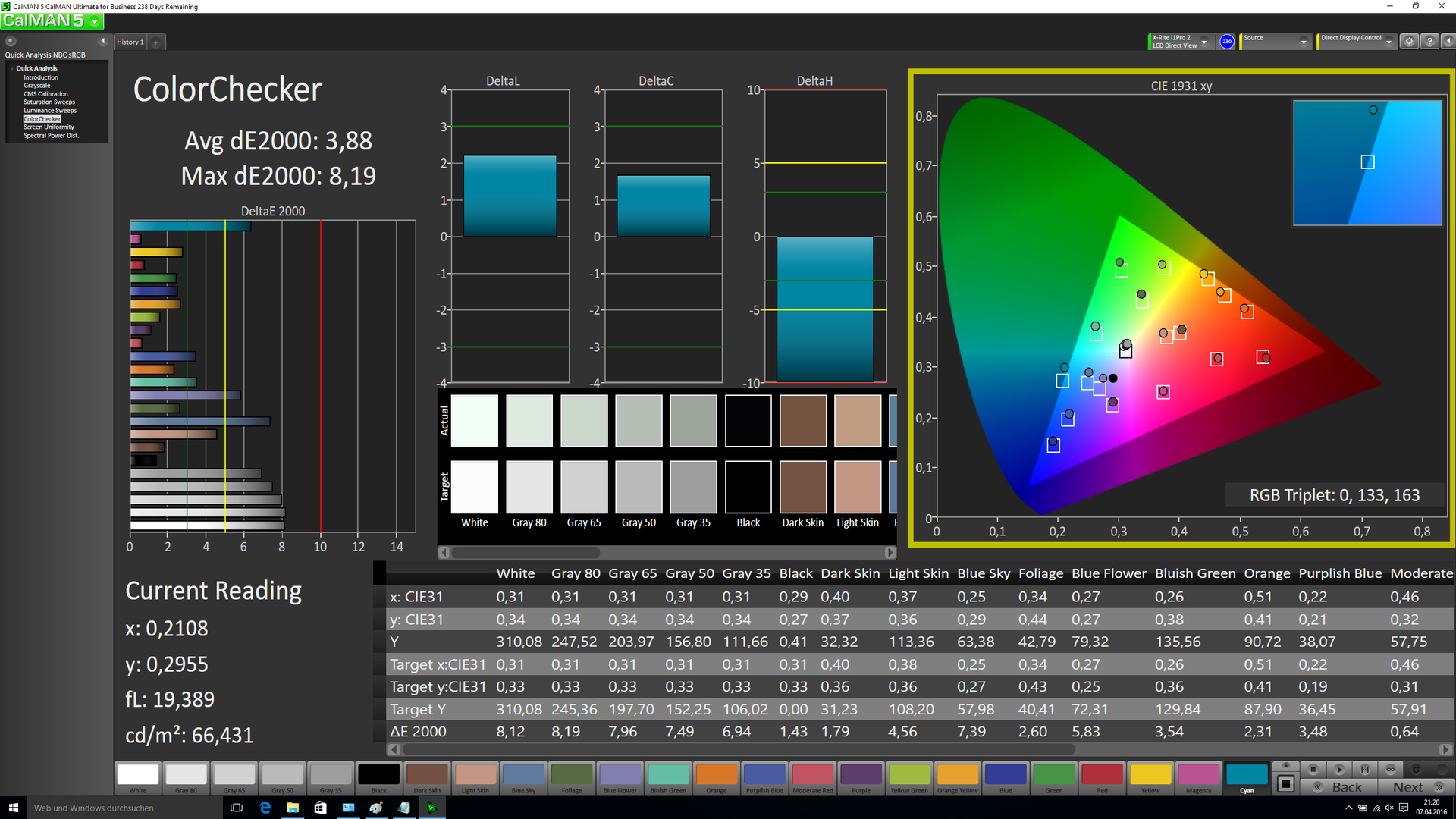The image size is (1456, 819).
Task: Toggle the black pattern window button
Action: [x=1285, y=783]
